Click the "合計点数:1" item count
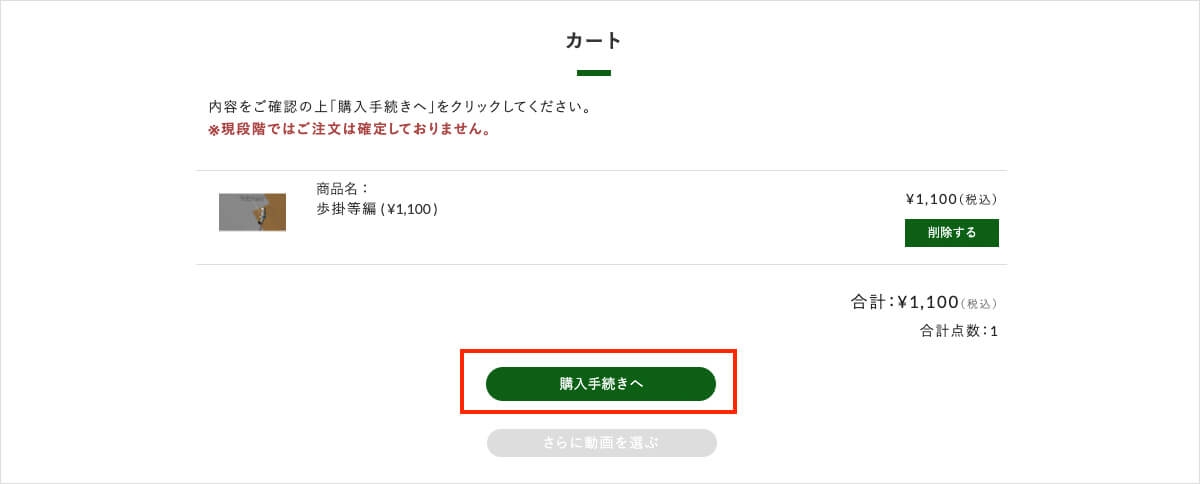The image size is (1200, 484). point(958,331)
